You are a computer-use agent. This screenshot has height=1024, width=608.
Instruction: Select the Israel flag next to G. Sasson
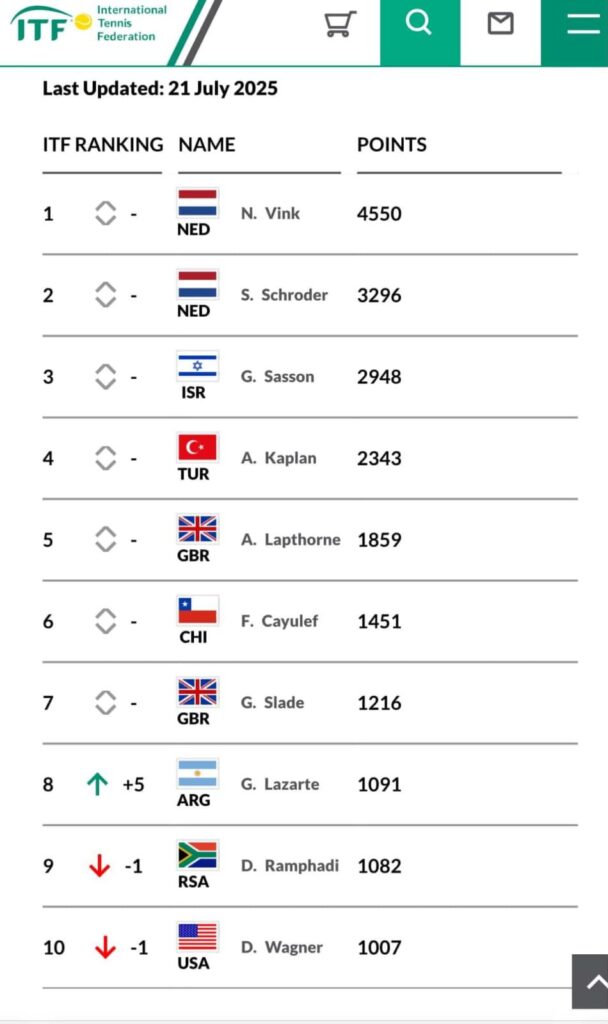click(x=197, y=366)
